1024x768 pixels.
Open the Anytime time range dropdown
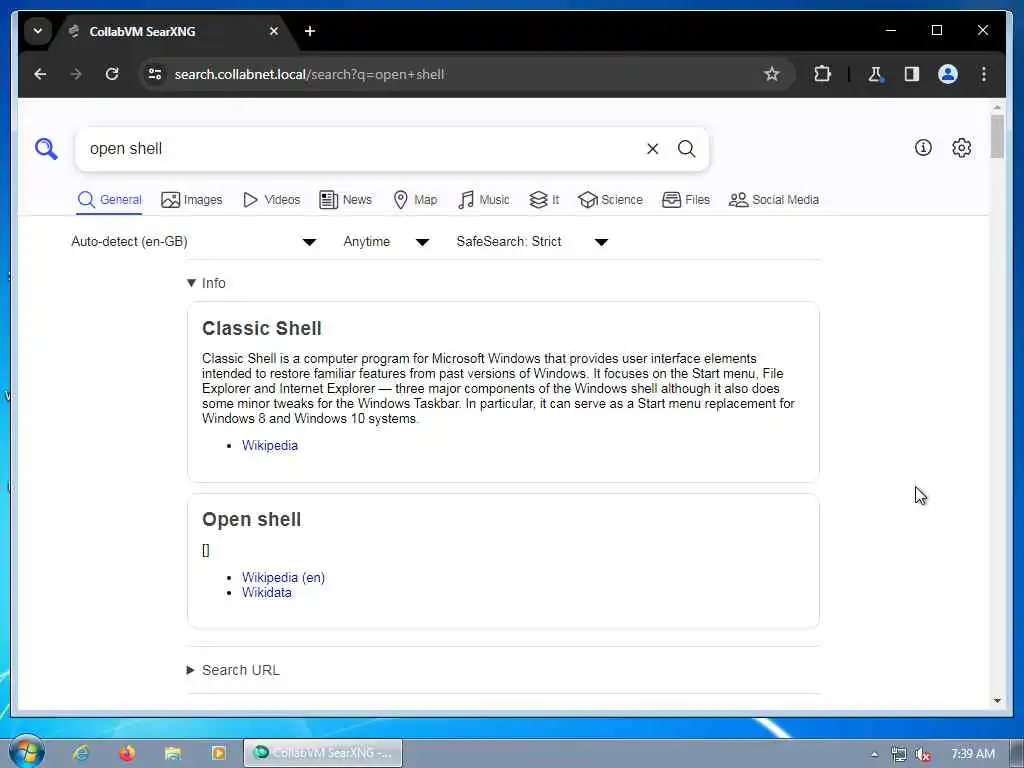click(387, 242)
